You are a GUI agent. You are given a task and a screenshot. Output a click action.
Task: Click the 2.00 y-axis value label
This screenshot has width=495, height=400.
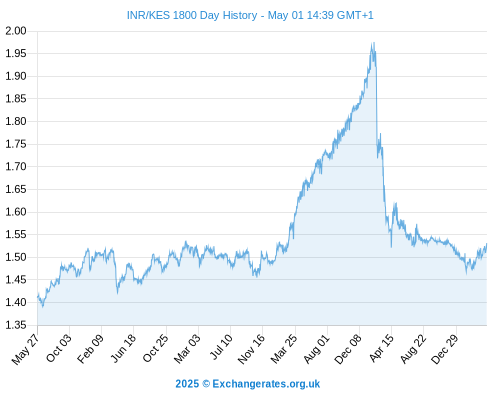click(16, 31)
